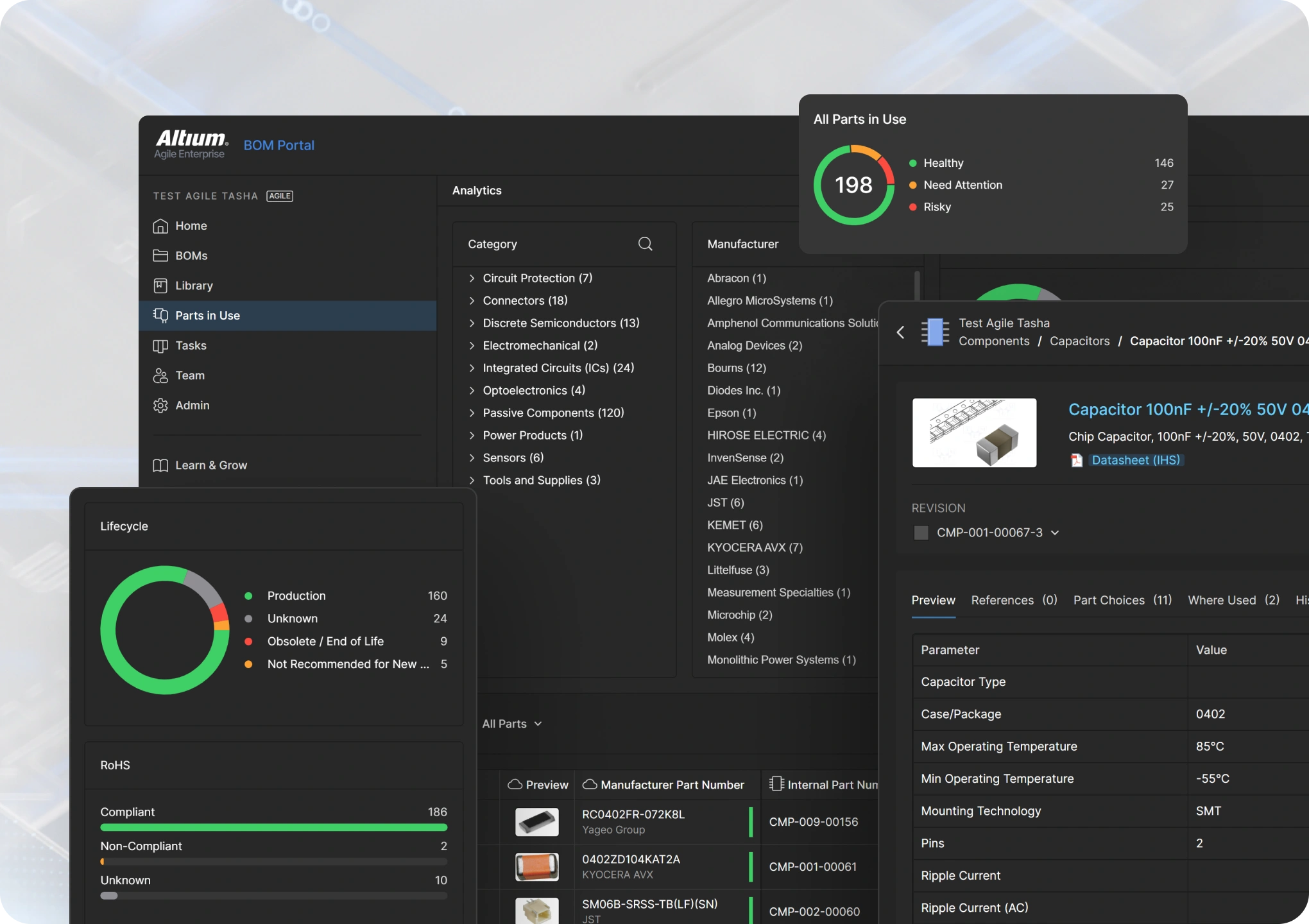
Task: Open the Library icon in sidebar
Action: pos(160,286)
